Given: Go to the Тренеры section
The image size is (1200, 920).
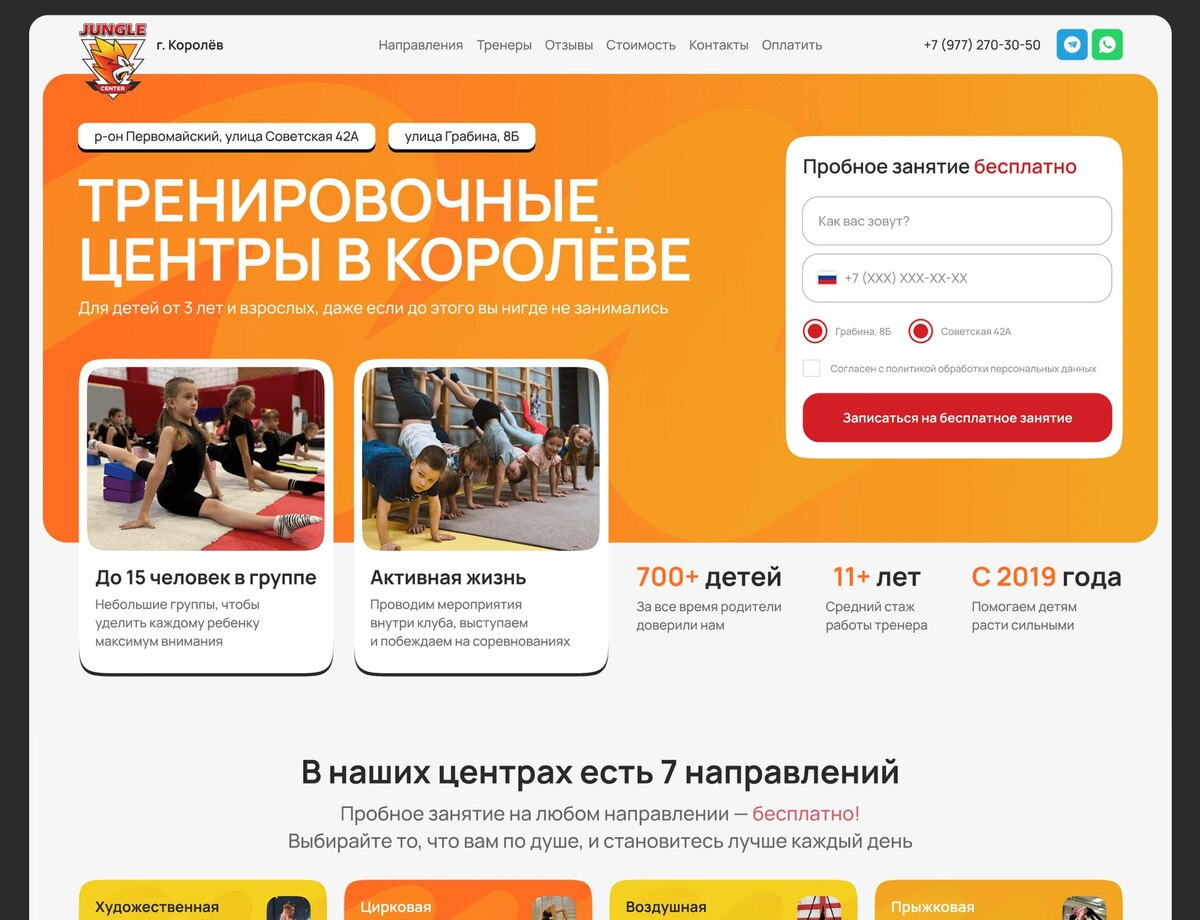Looking at the screenshot, I should point(504,45).
